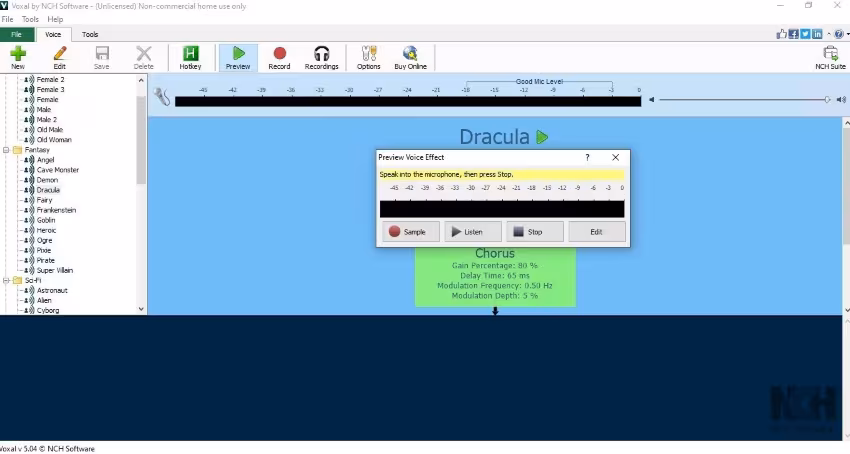Select Angel voice
Viewport: 850px width, 454px height.
pyautogui.click(x=46, y=160)
